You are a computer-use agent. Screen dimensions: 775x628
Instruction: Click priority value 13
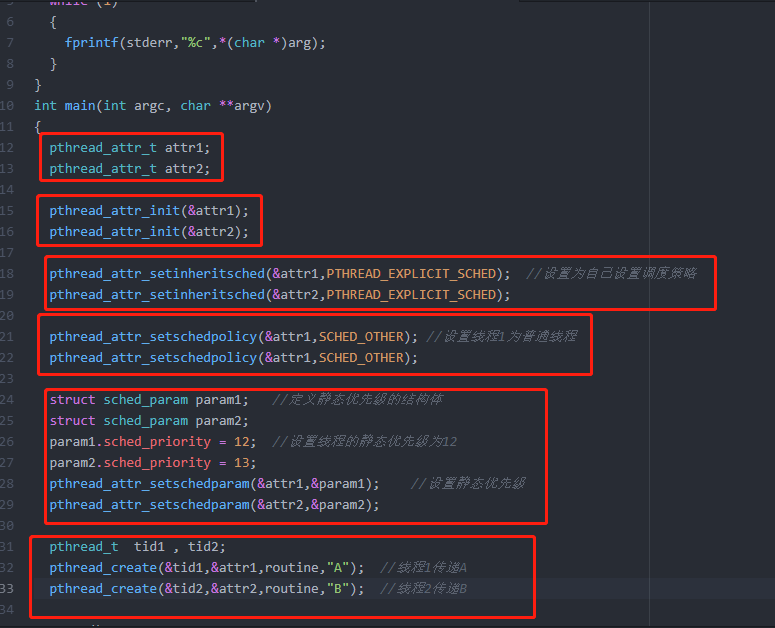(x=242, y=463)
